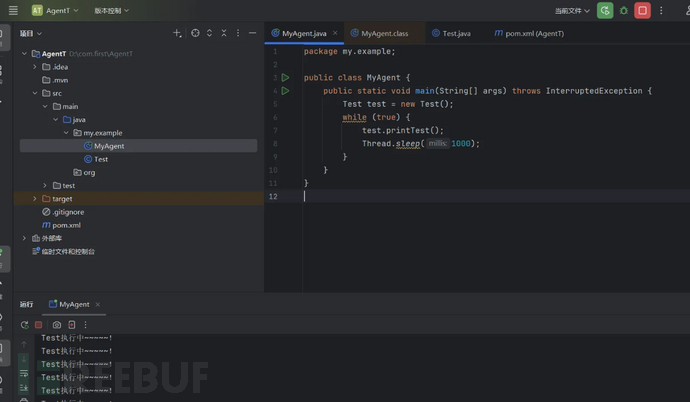Click the locate target icon in project panel

click(195, 33)
